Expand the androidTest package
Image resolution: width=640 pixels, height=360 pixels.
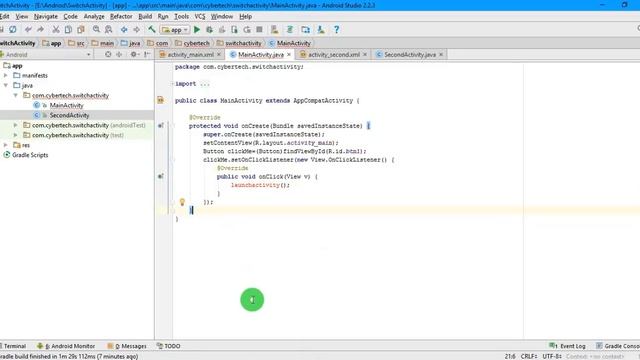tap(16, 125)
